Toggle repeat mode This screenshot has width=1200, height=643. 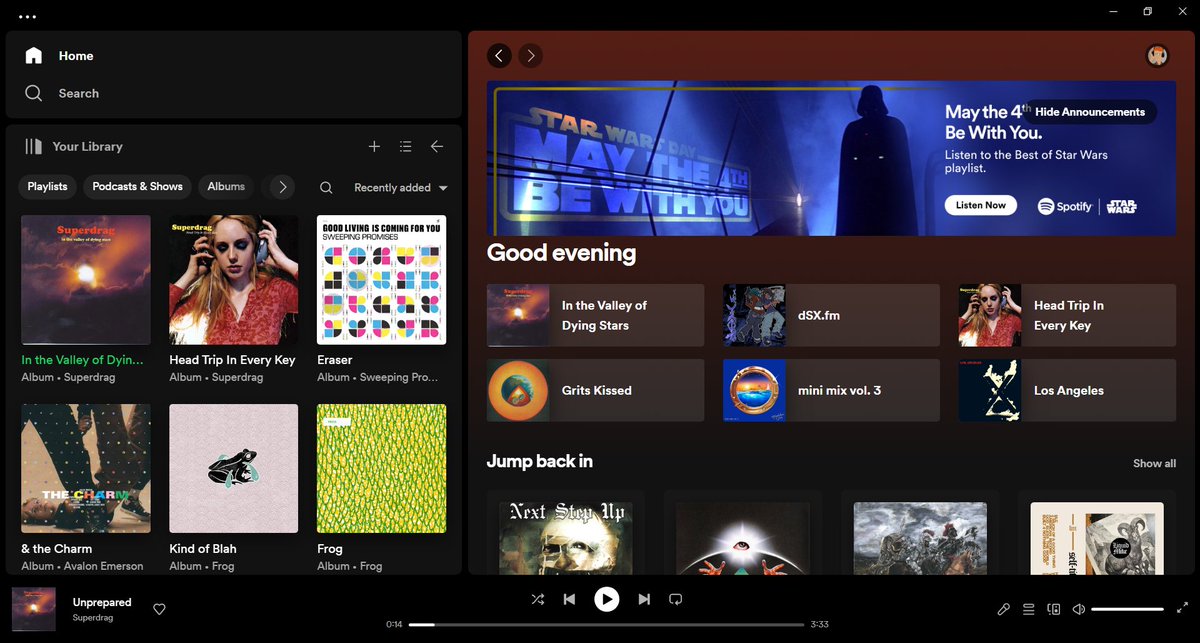[675, 599]
